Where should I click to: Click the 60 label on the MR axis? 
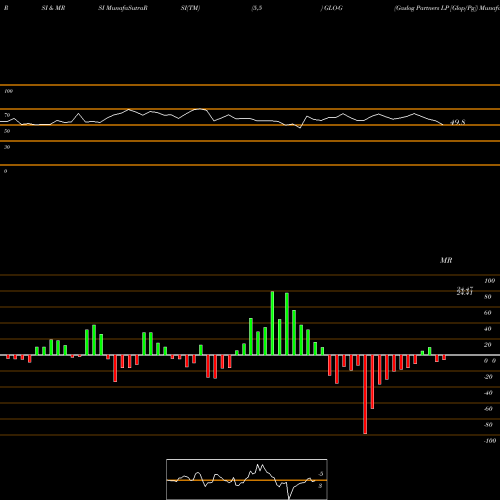(x=488, y=313)
